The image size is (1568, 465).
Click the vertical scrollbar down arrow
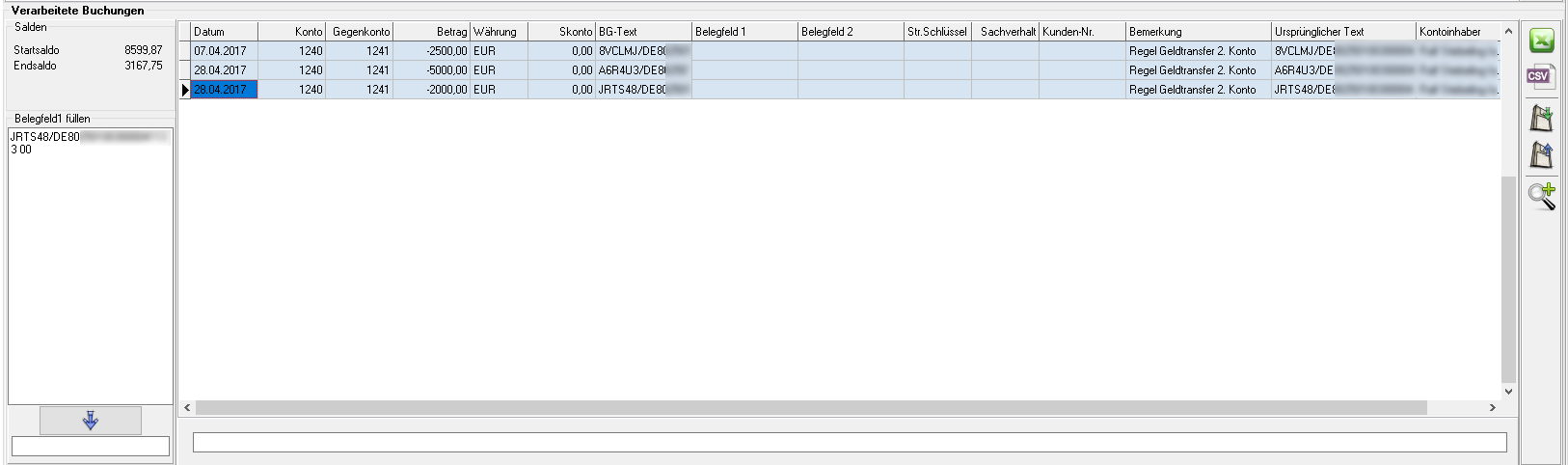pyautogui.click(x=1508, y=392)
